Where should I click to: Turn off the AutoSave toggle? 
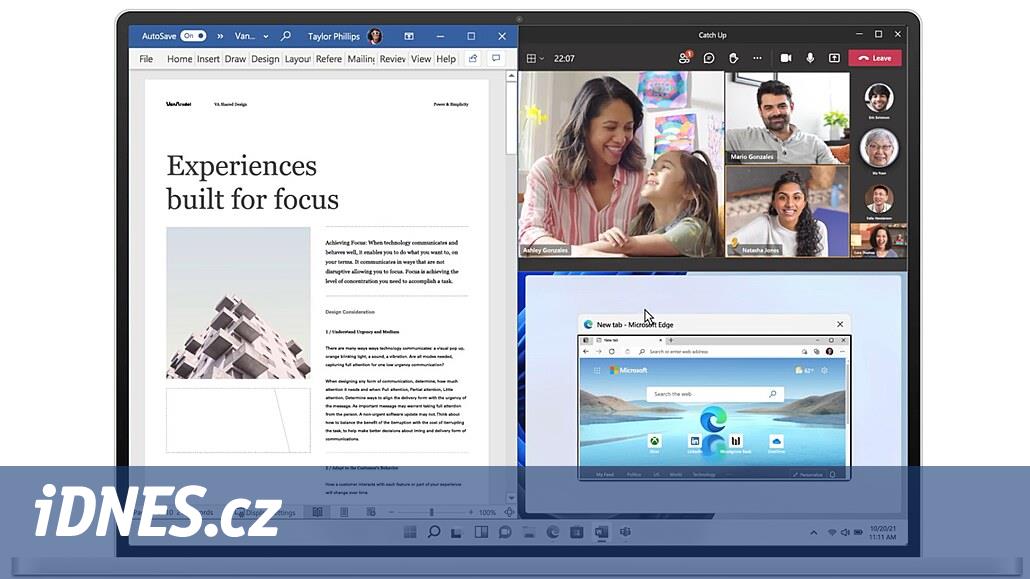point(193,36)
